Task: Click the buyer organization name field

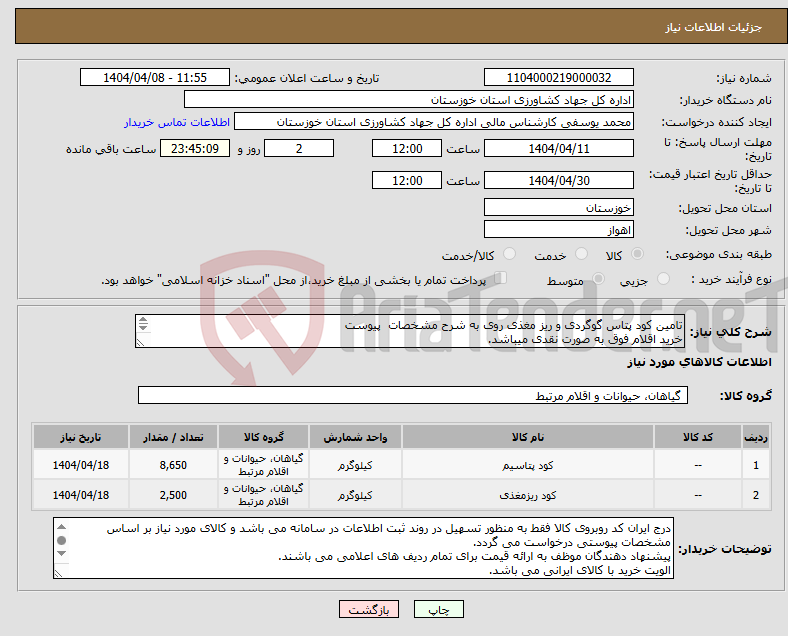Action: click(x=409, y=99)
